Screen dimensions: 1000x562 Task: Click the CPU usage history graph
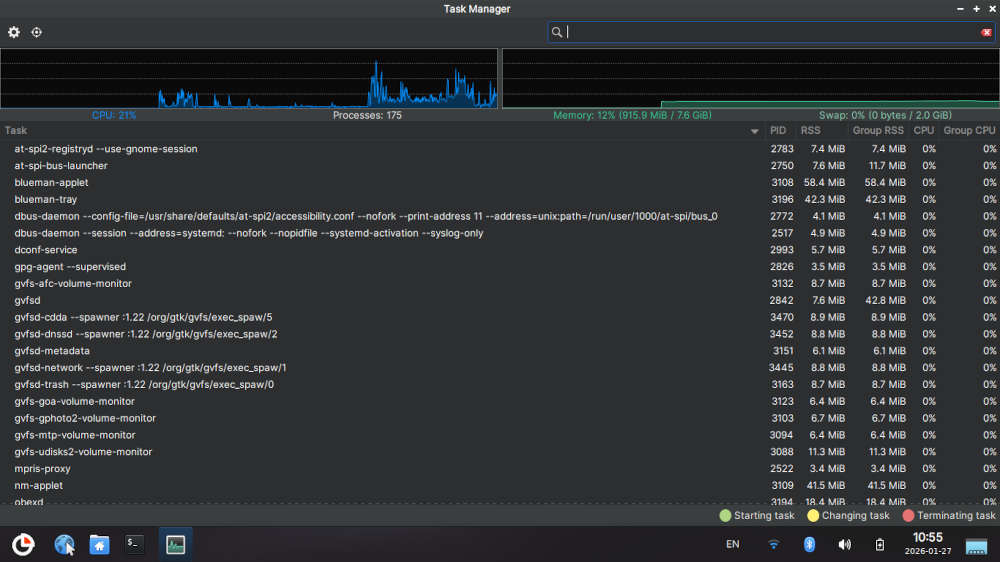pos(248,79)
